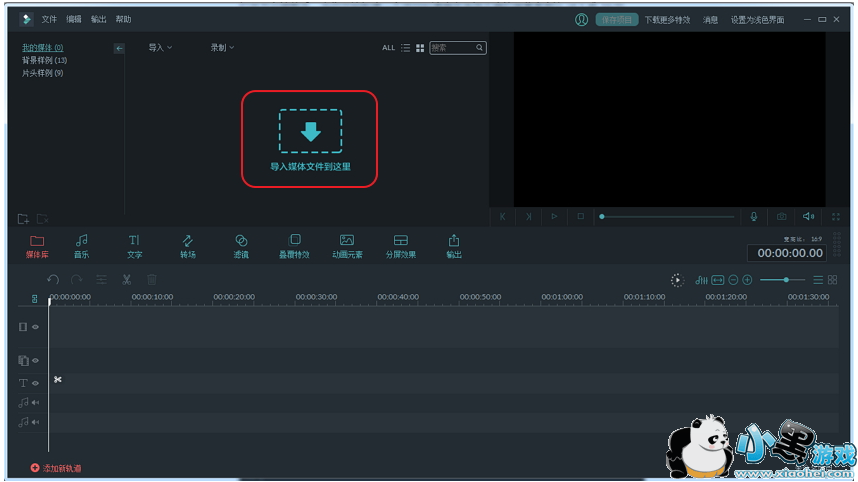
Task: Expand the 导入 import dropdown
Action: (160, 48)
